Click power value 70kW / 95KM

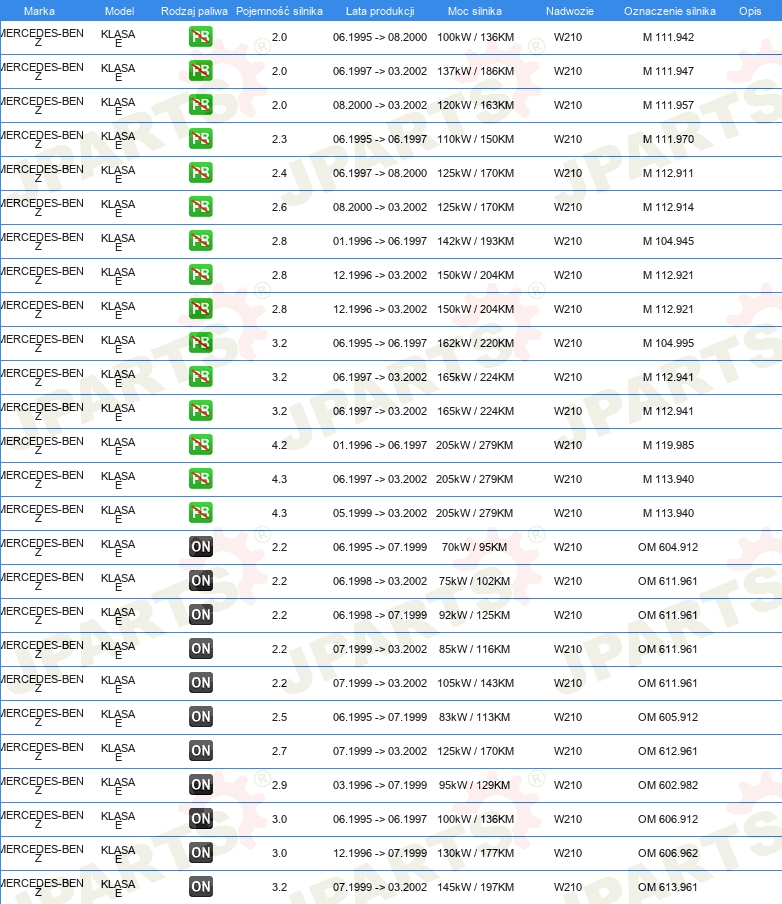coord(475,547)
